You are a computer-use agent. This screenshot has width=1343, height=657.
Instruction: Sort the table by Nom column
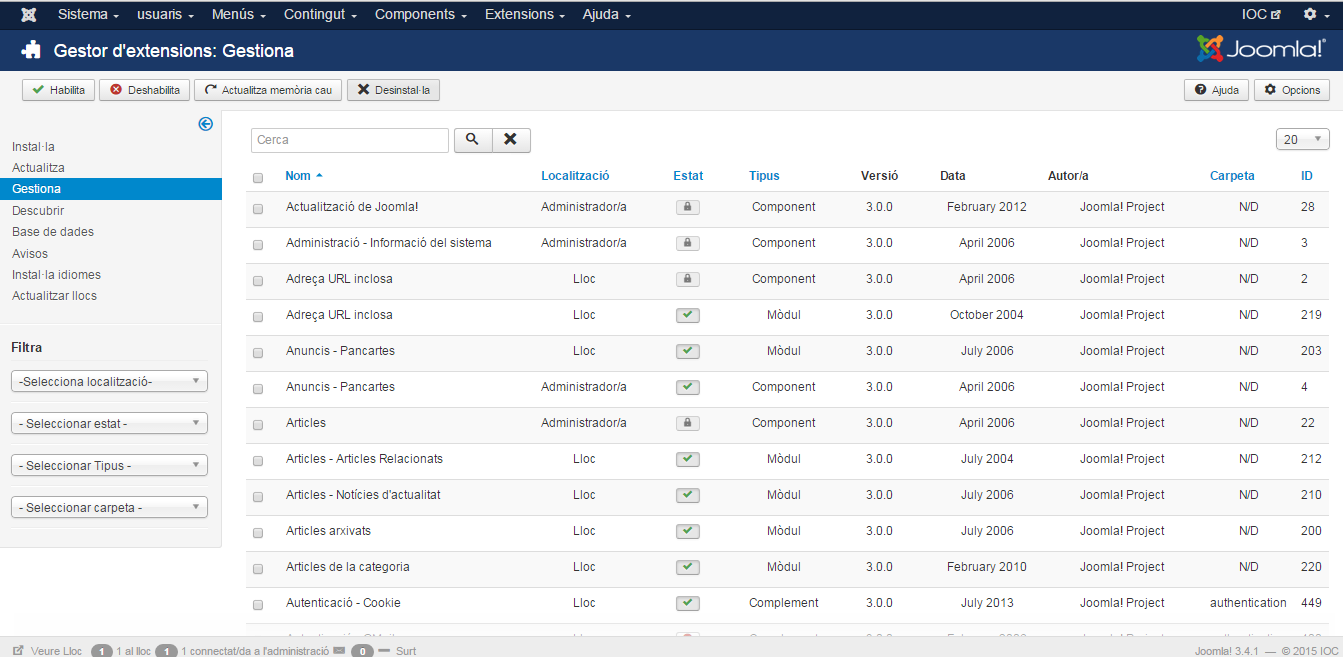[x=304, y=176]
